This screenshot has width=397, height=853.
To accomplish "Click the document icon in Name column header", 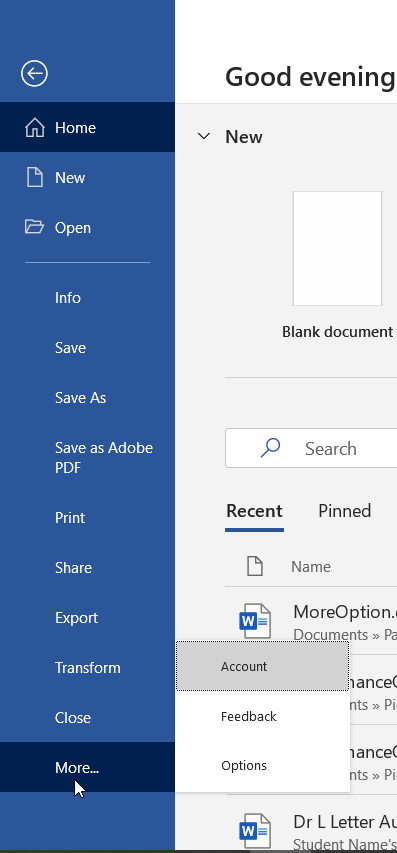I will point(255,566).
